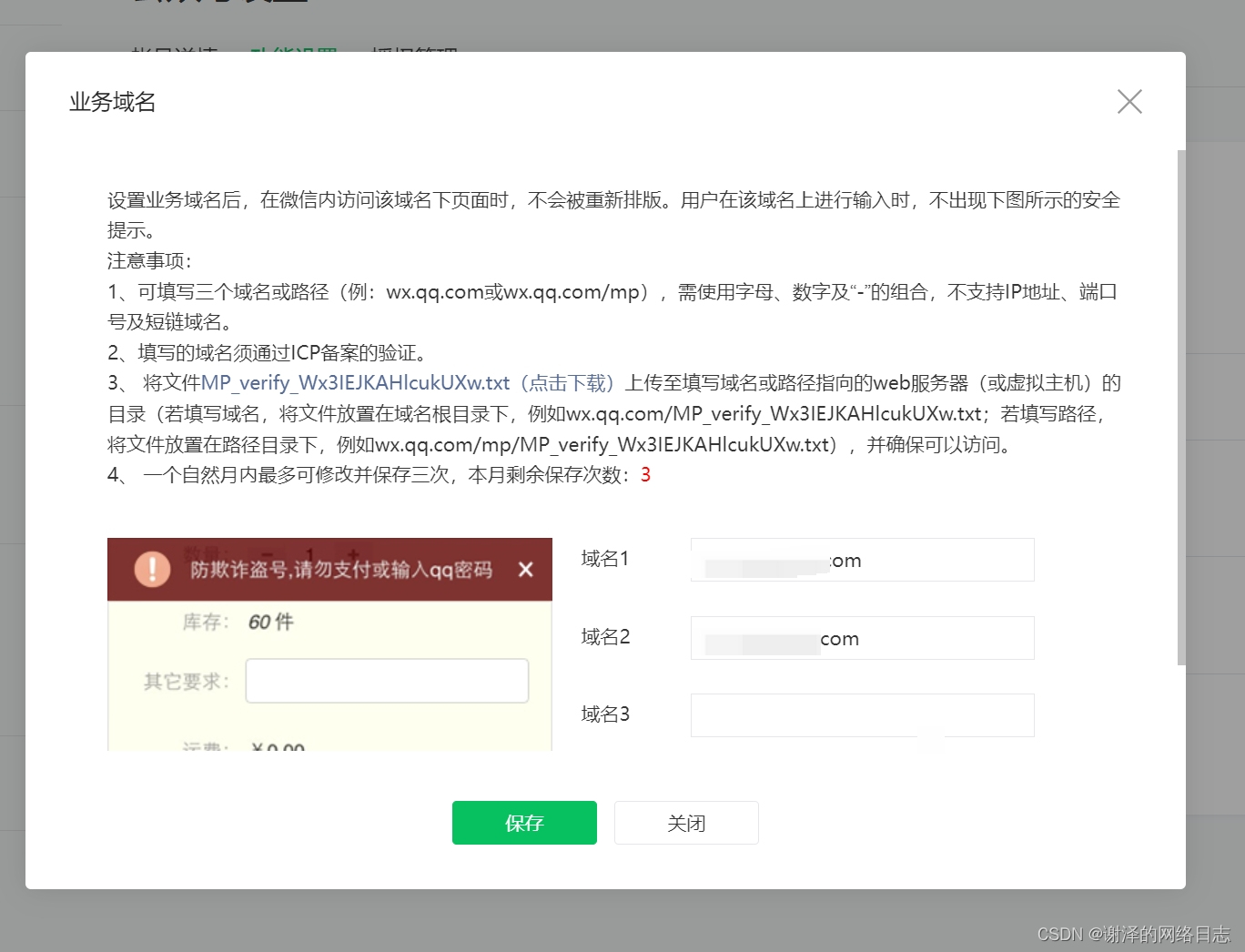Click the X icon on the red warning banner

click(x=525, y=570)
